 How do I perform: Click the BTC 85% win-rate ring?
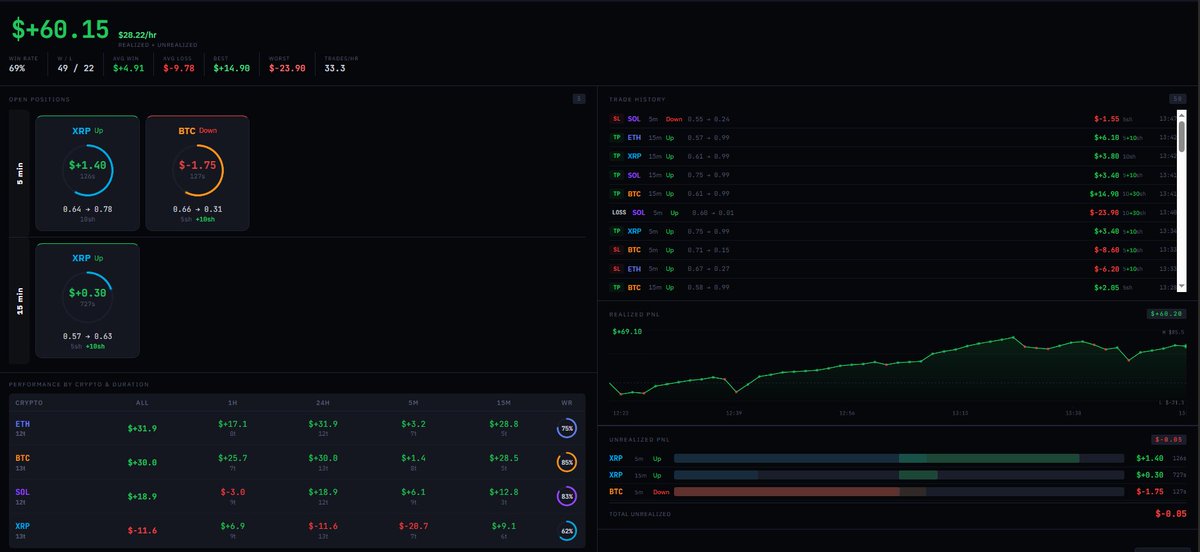(567, 463)
